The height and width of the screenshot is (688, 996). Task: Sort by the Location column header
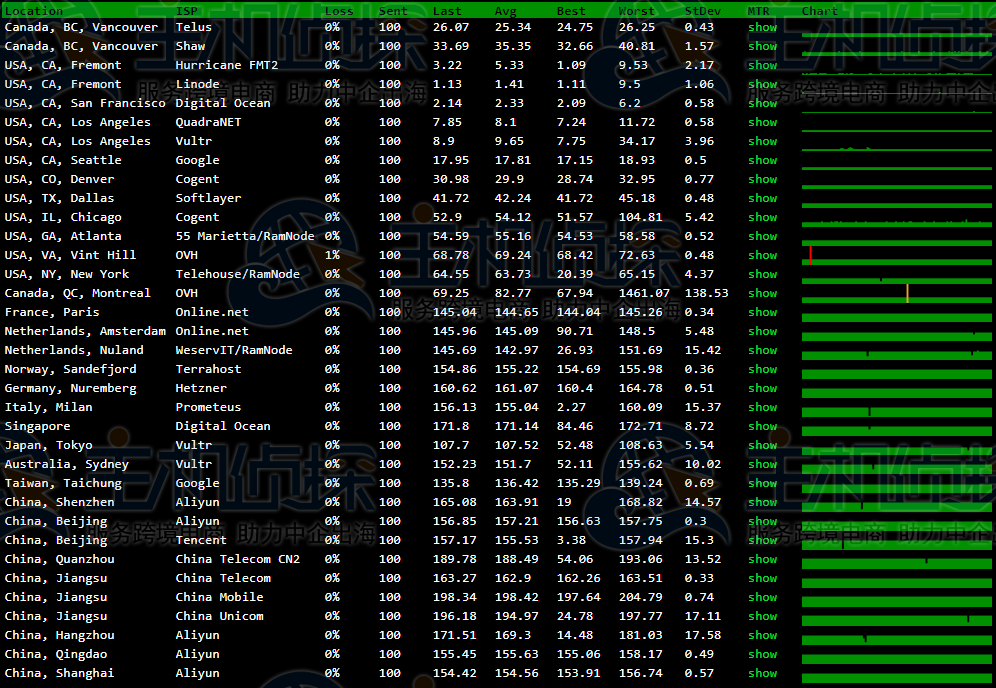(x=33, y=11)
